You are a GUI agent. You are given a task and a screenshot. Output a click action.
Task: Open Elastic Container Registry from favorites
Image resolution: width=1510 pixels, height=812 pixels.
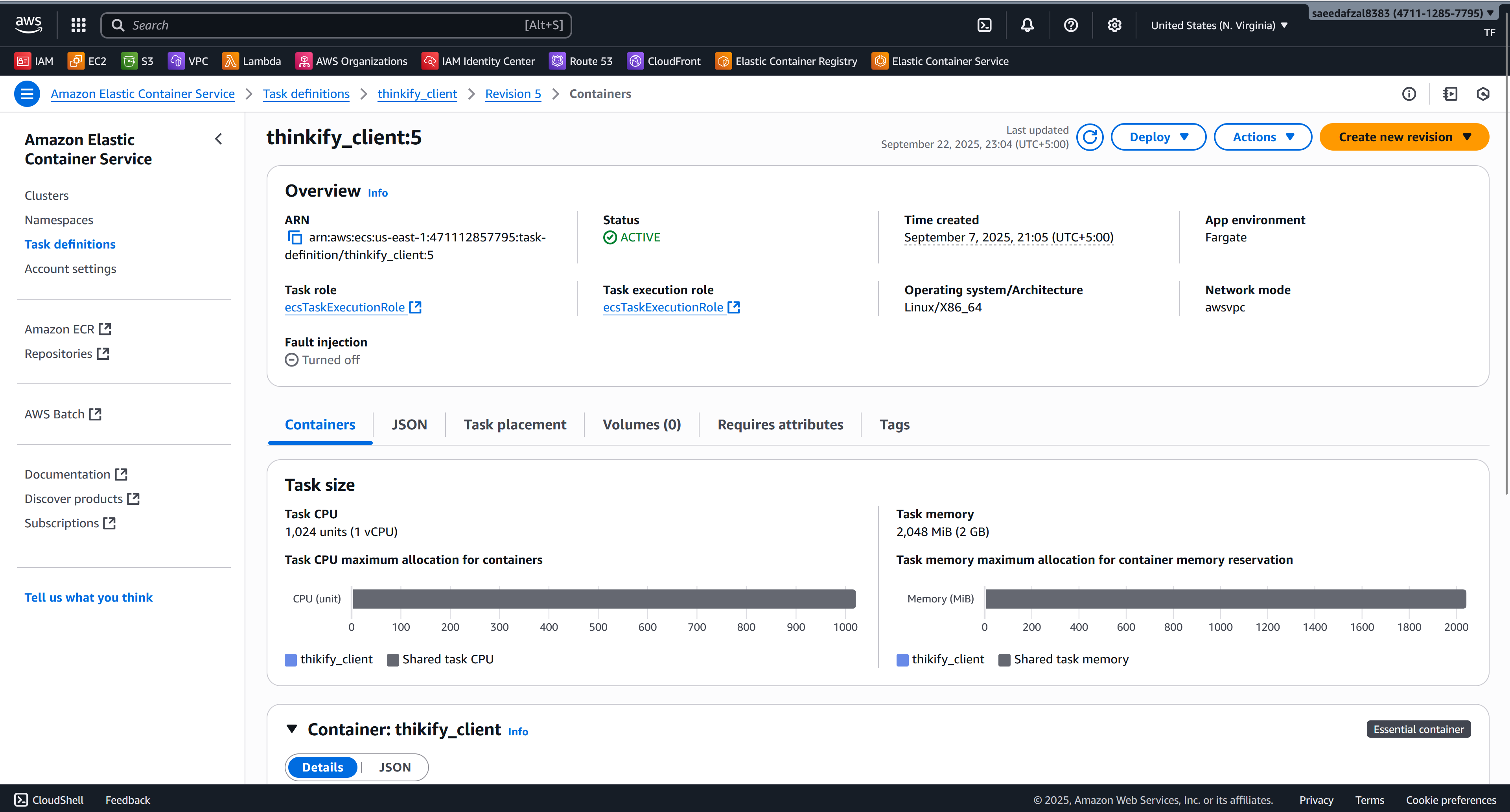pos(786,61)
